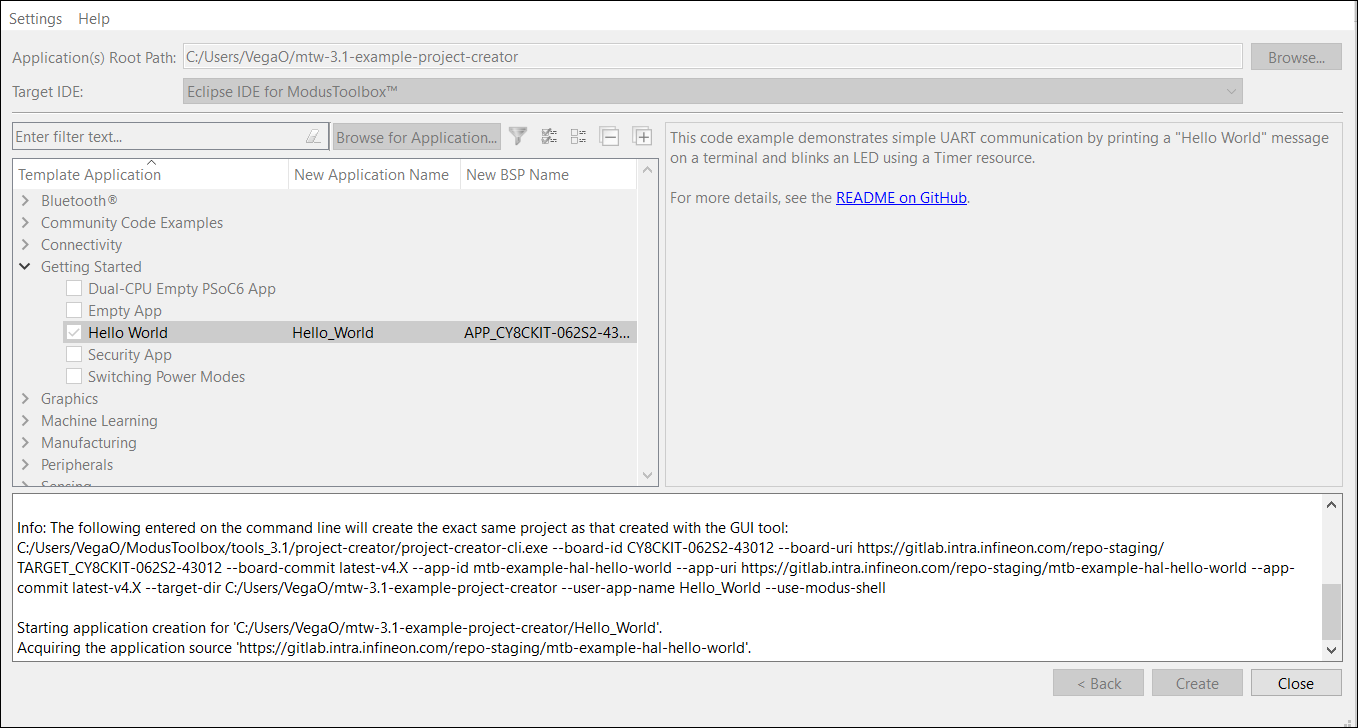Image resolution: width=1358 pixels, height=728 pixels.
Task: Expand the Peripherals category
Action: coord(25,464)
